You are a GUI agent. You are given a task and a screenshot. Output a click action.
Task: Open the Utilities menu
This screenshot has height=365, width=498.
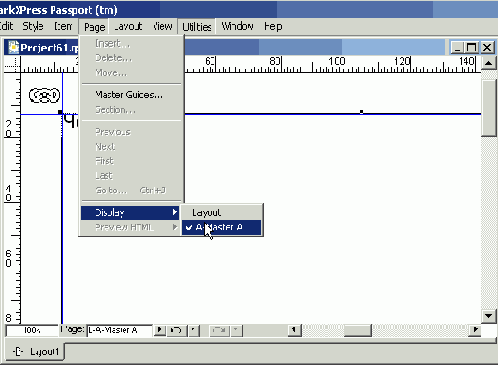pos(197,26)
